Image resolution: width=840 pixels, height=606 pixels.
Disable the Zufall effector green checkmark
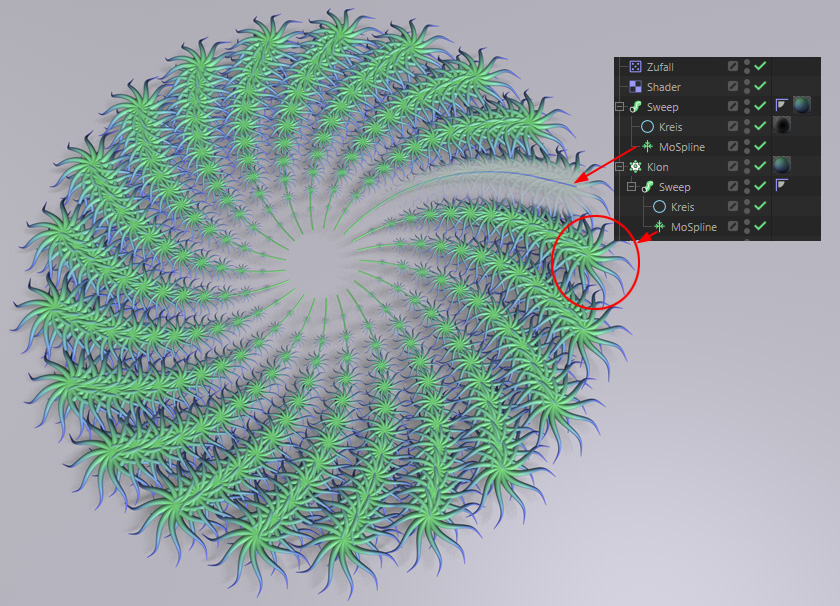pyautogui.click(x=760, y=66)
